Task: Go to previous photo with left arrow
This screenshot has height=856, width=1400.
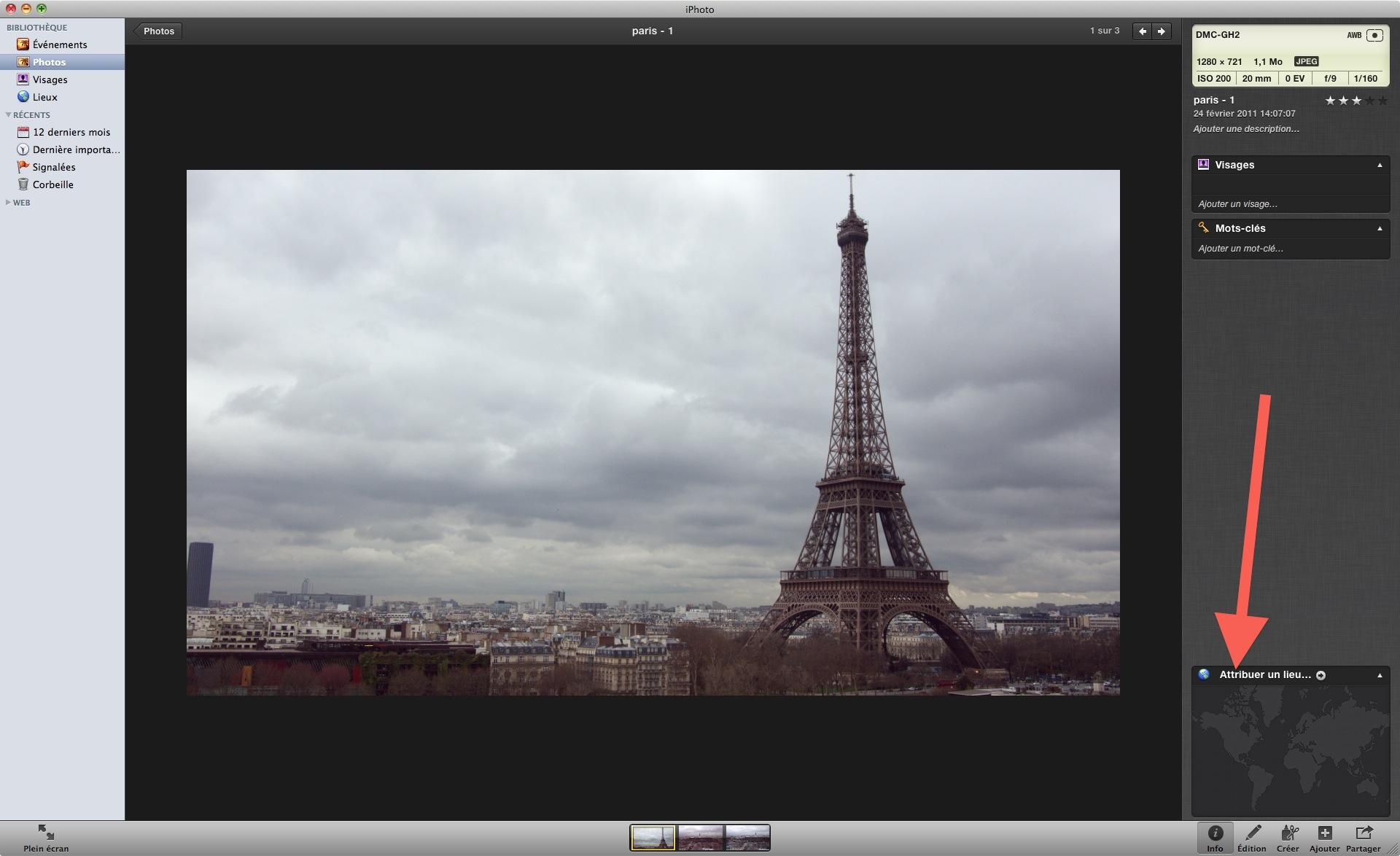Action: coord(1143,31)
